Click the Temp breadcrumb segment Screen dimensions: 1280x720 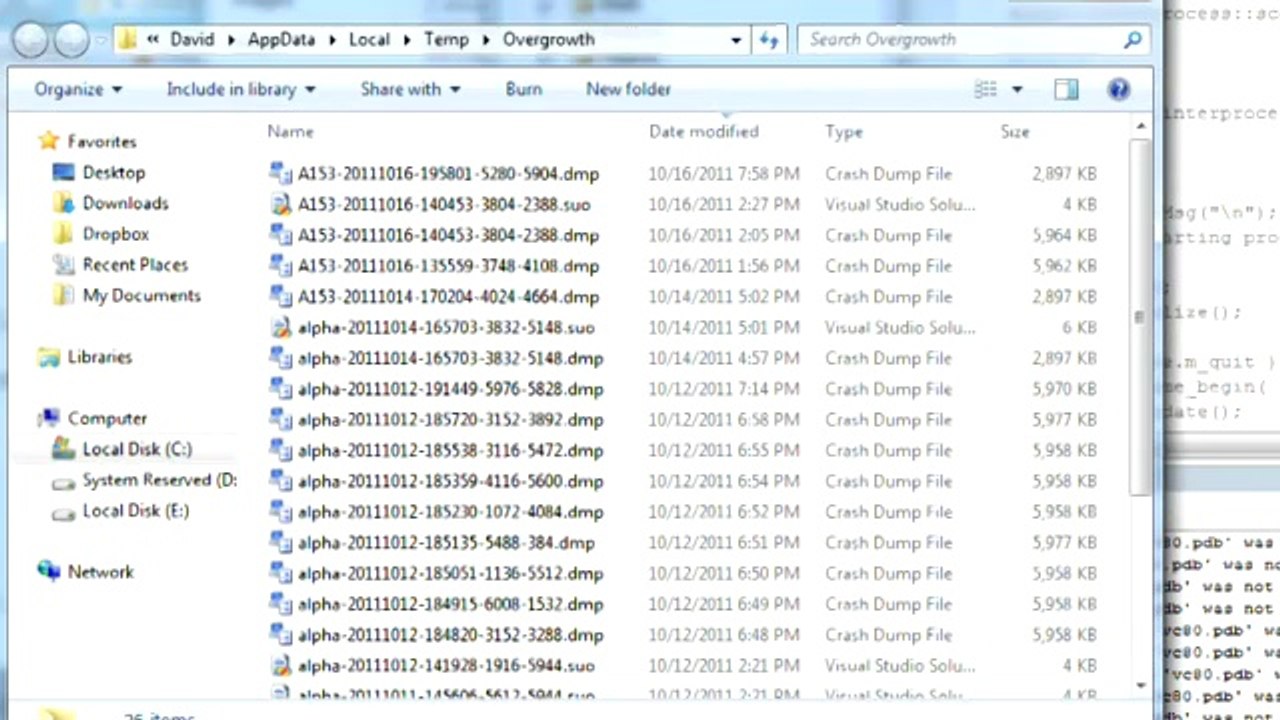click(446, 40)
